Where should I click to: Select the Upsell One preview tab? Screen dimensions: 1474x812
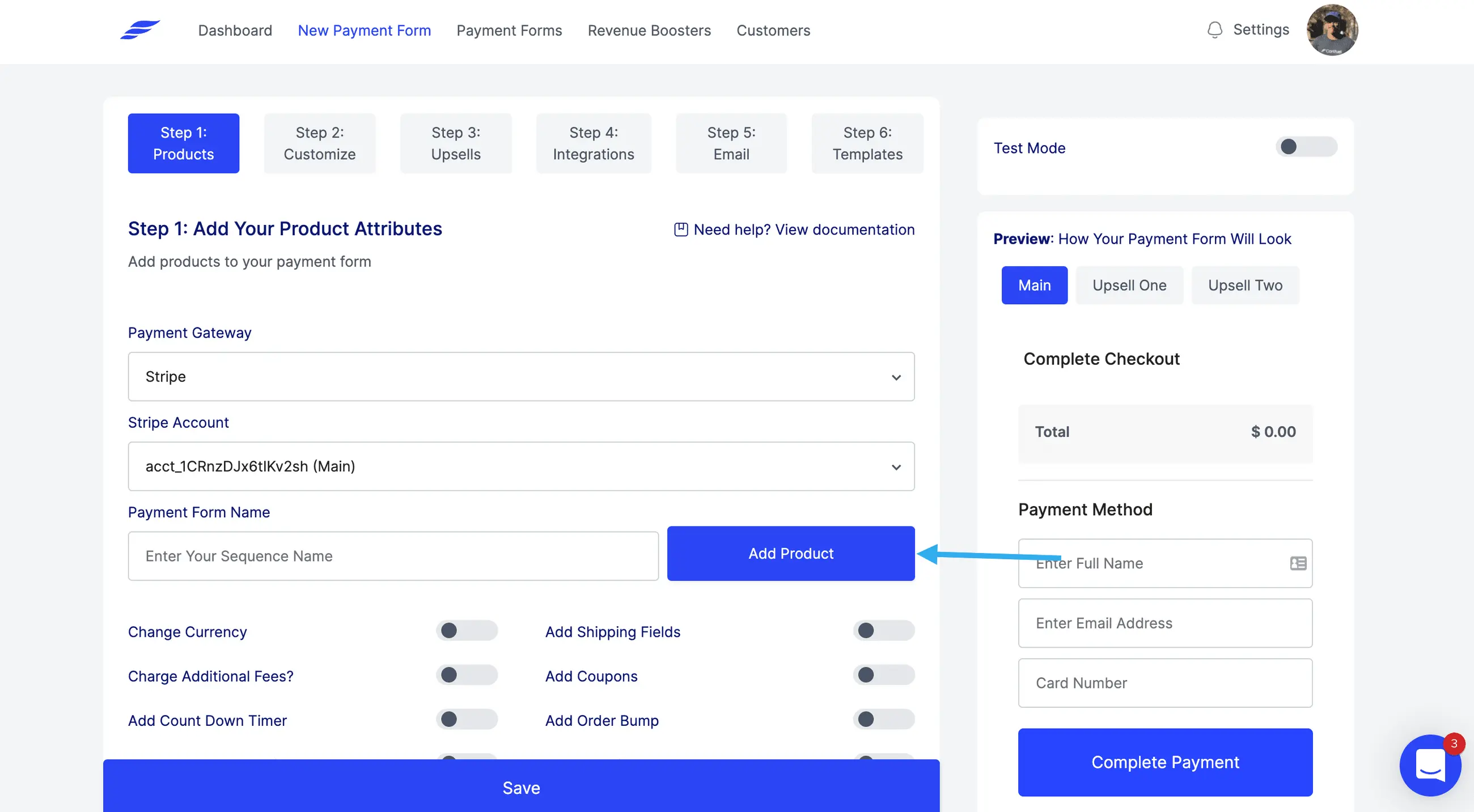[x=1129, y=286]
